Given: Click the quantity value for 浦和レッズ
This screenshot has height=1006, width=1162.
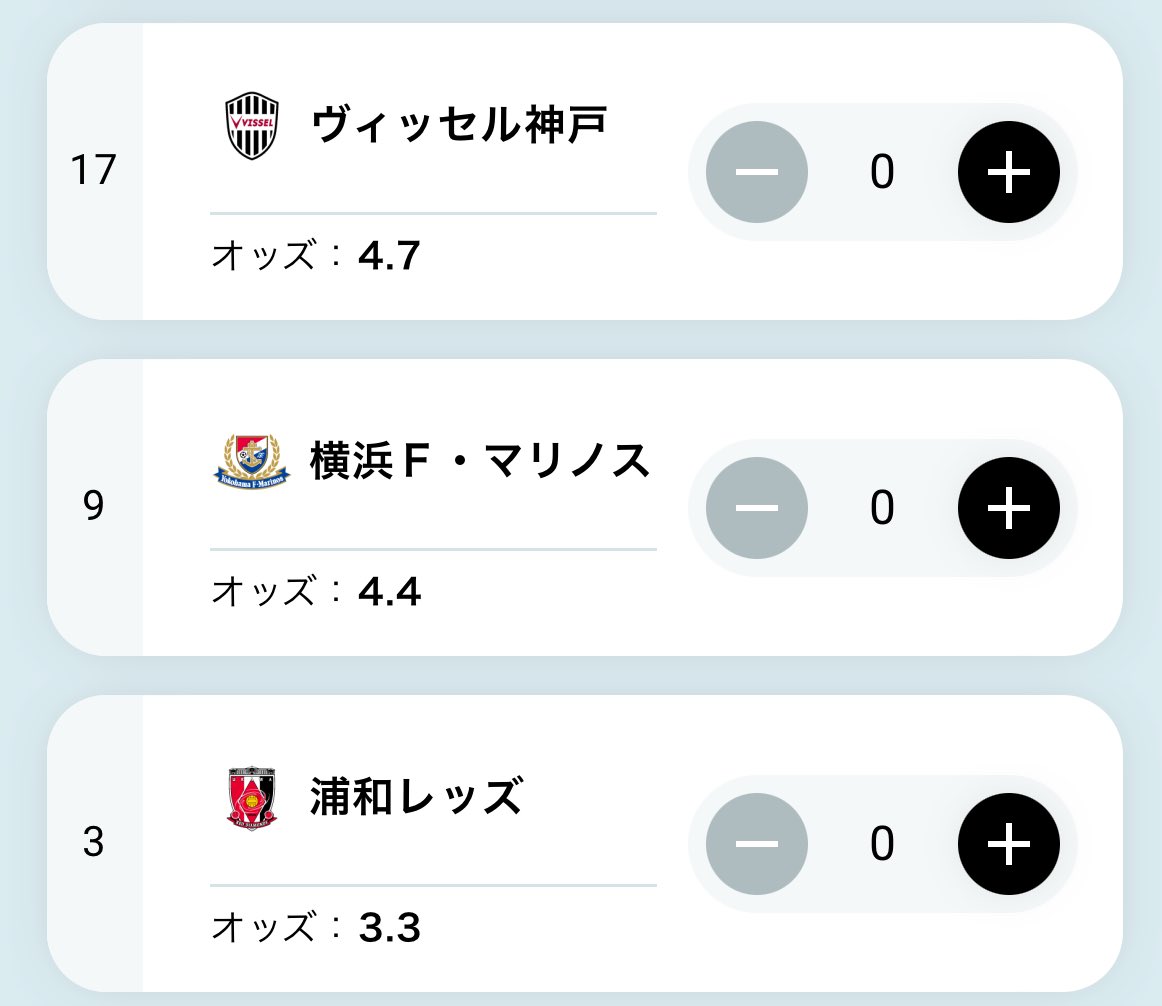Looking at the screenshot, I should click(x=882, y=844).
